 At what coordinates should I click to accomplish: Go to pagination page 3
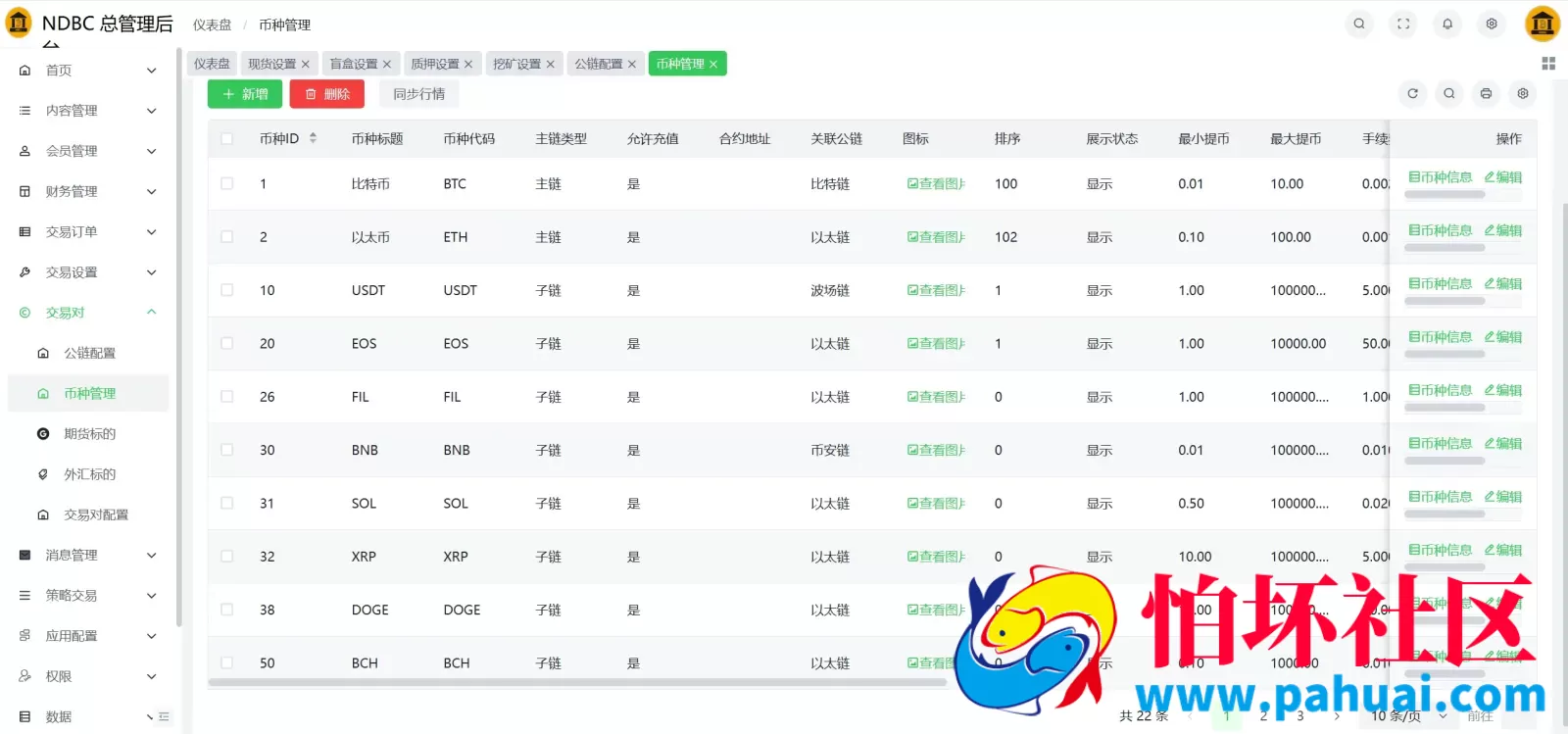click(1300, 716)
